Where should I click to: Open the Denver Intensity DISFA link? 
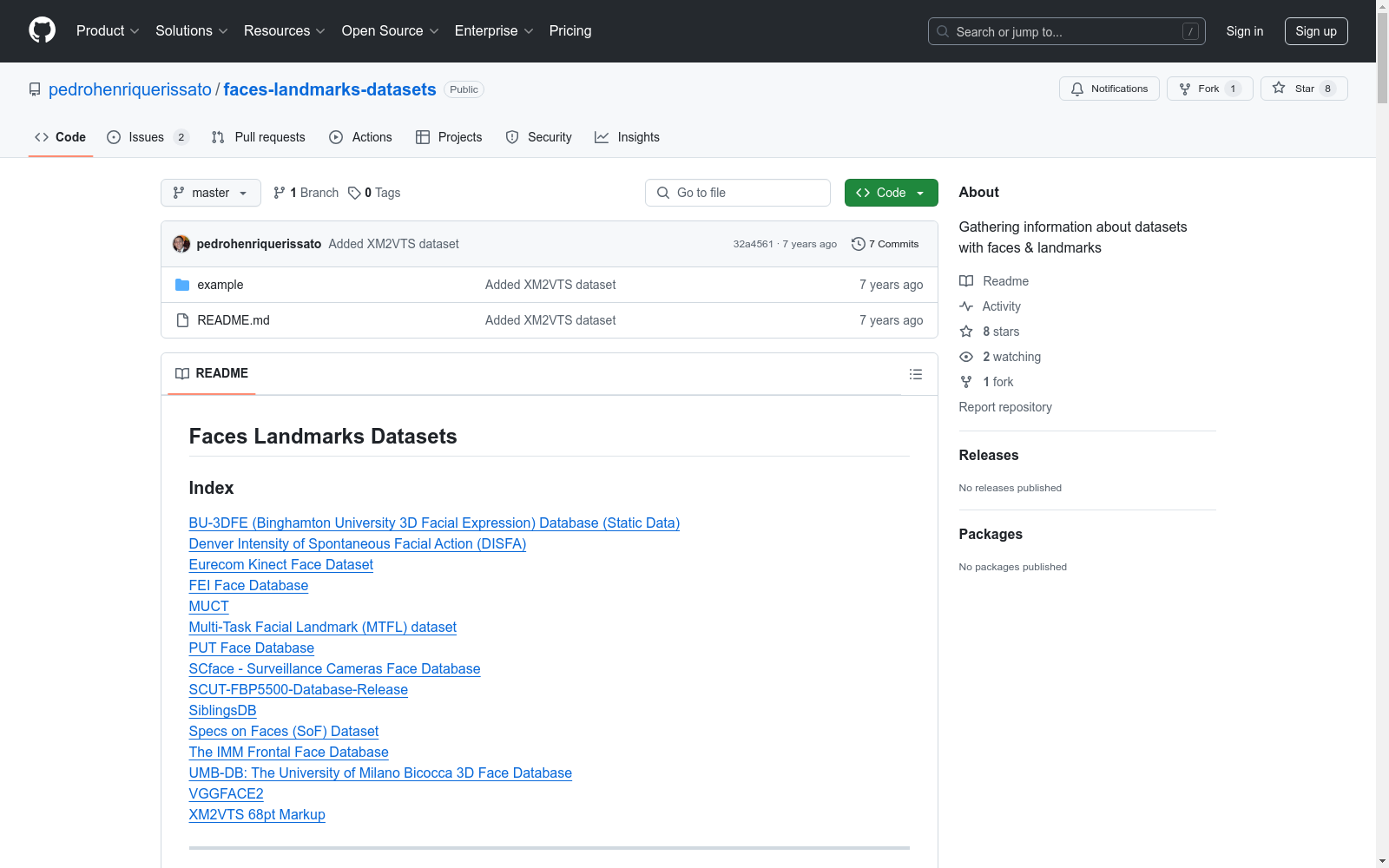click(x=358, y=543)
